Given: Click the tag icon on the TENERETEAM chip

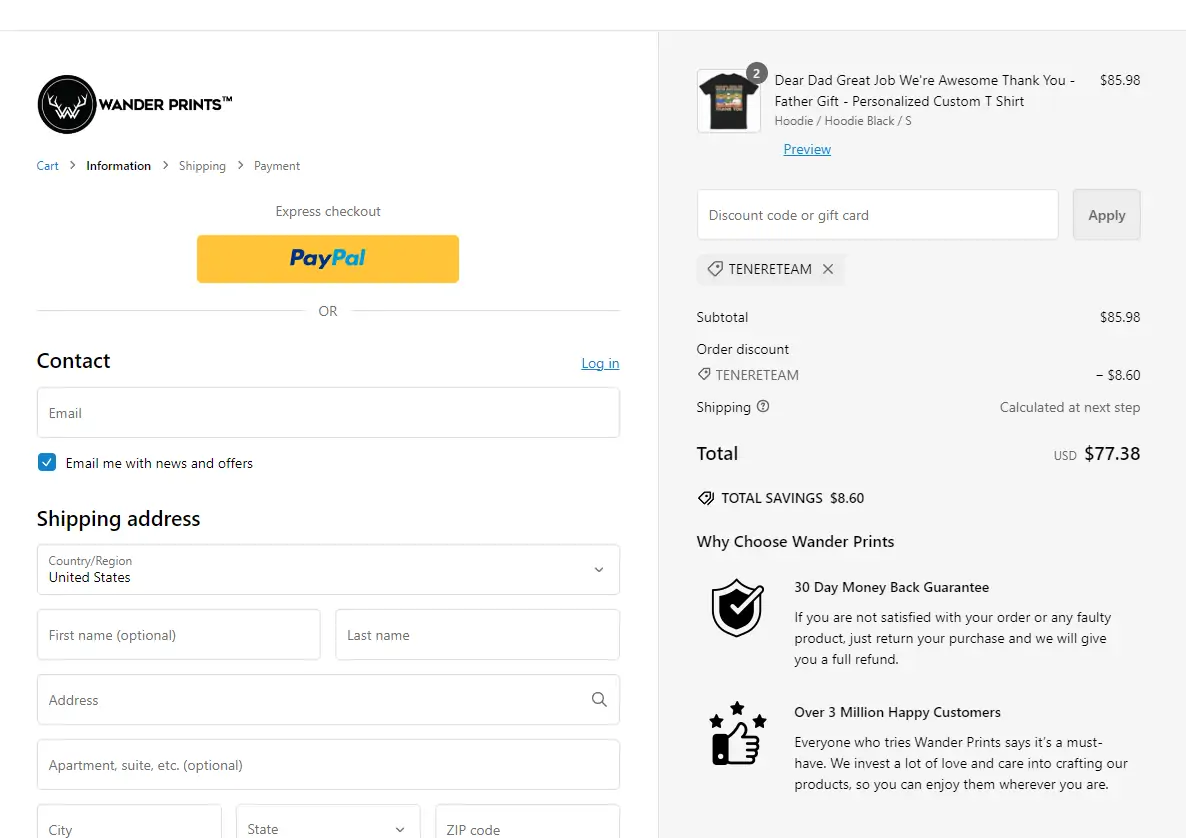Looking at the screenshot, I should coord(714,268).
